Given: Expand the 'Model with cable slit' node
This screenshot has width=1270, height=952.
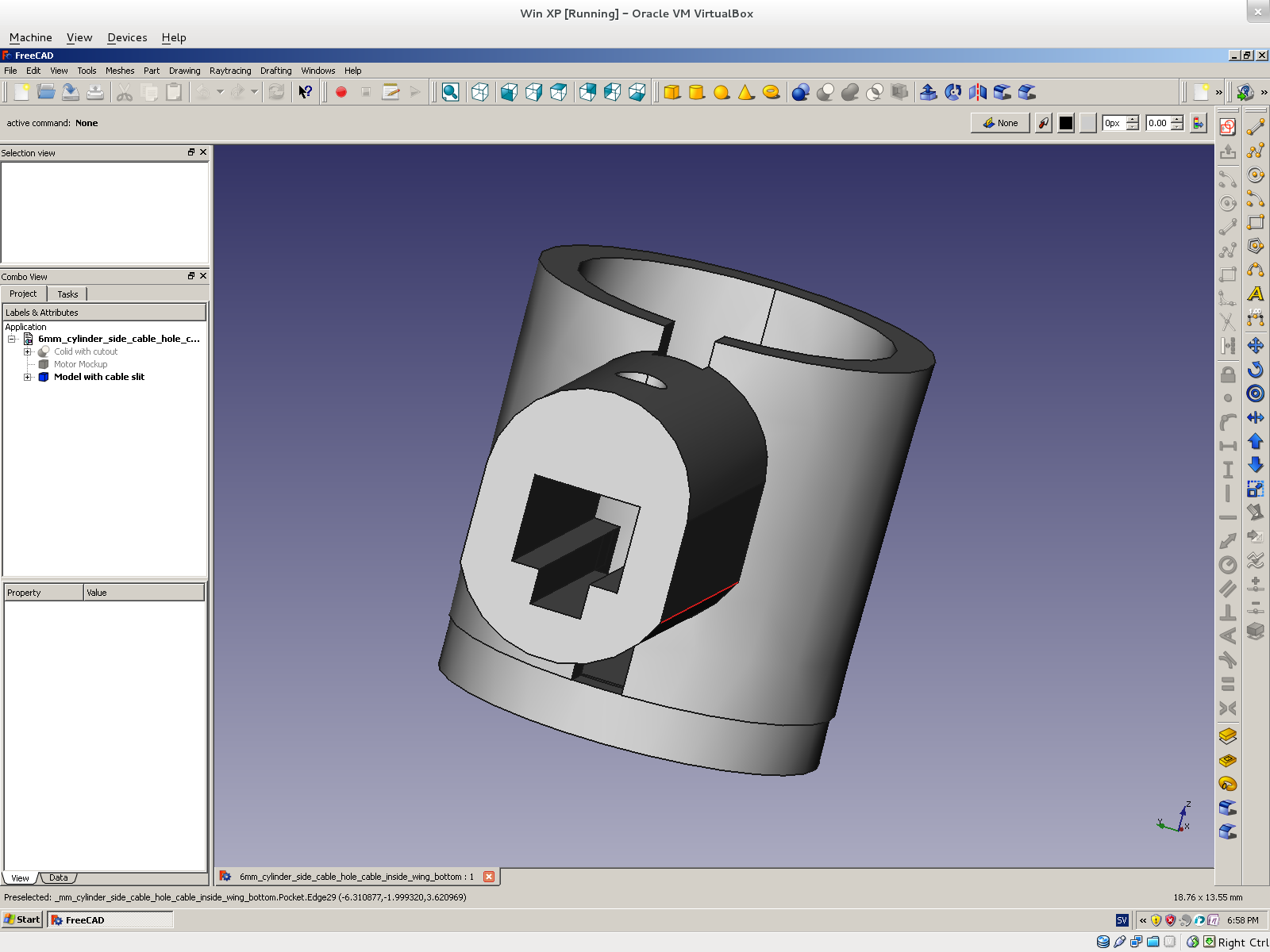Looking at the screenshot, I should click(x=28, y=377).
